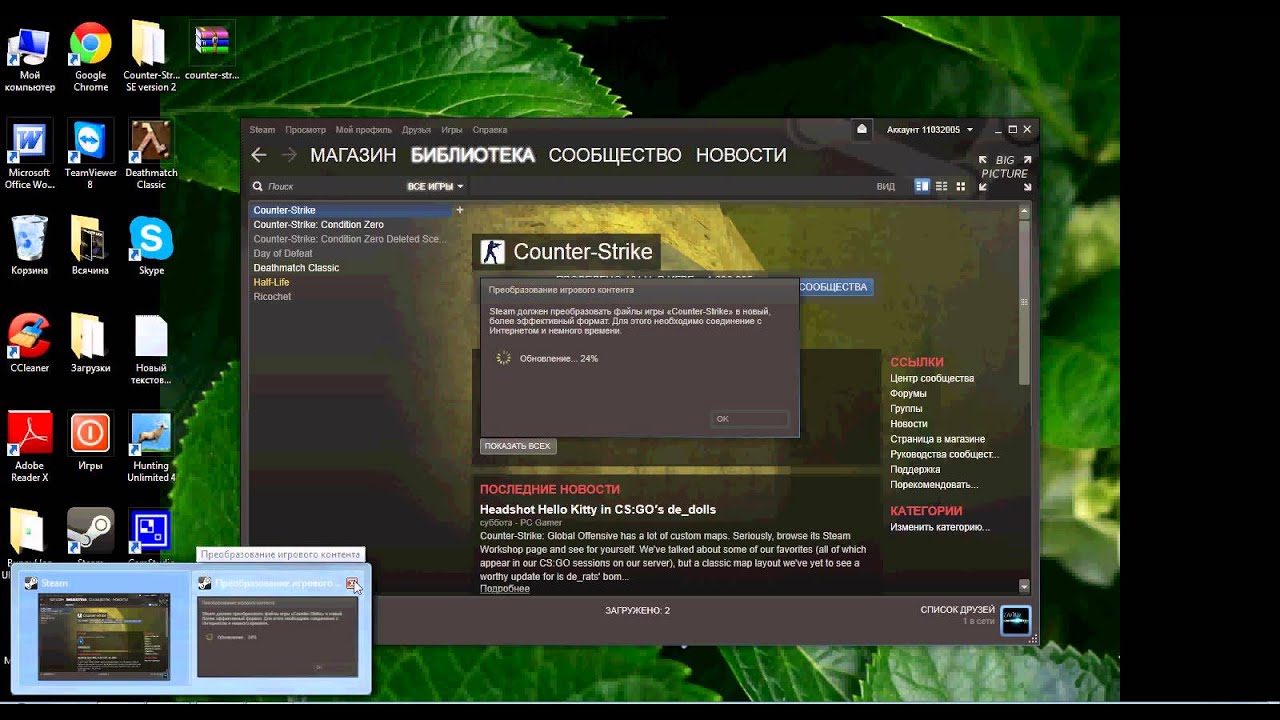
Task: Select Steam window taskbar thumbnail
Action: (x=104, y=631)
